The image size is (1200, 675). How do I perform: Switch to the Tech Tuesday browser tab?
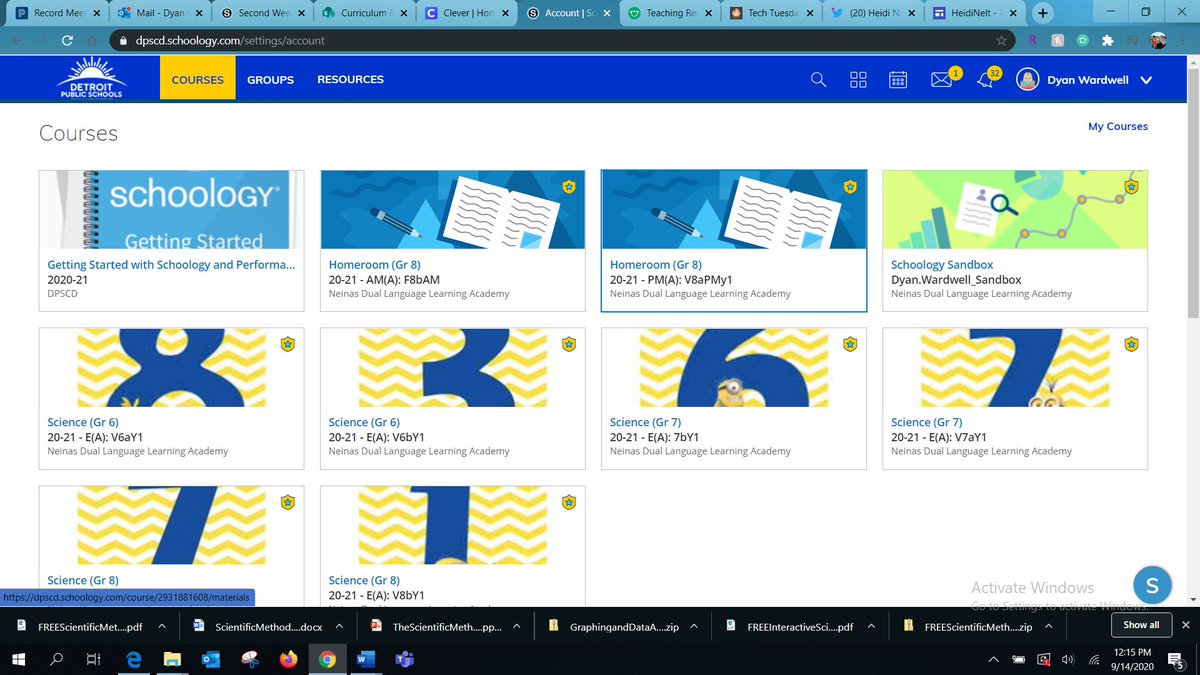point(769,13)
